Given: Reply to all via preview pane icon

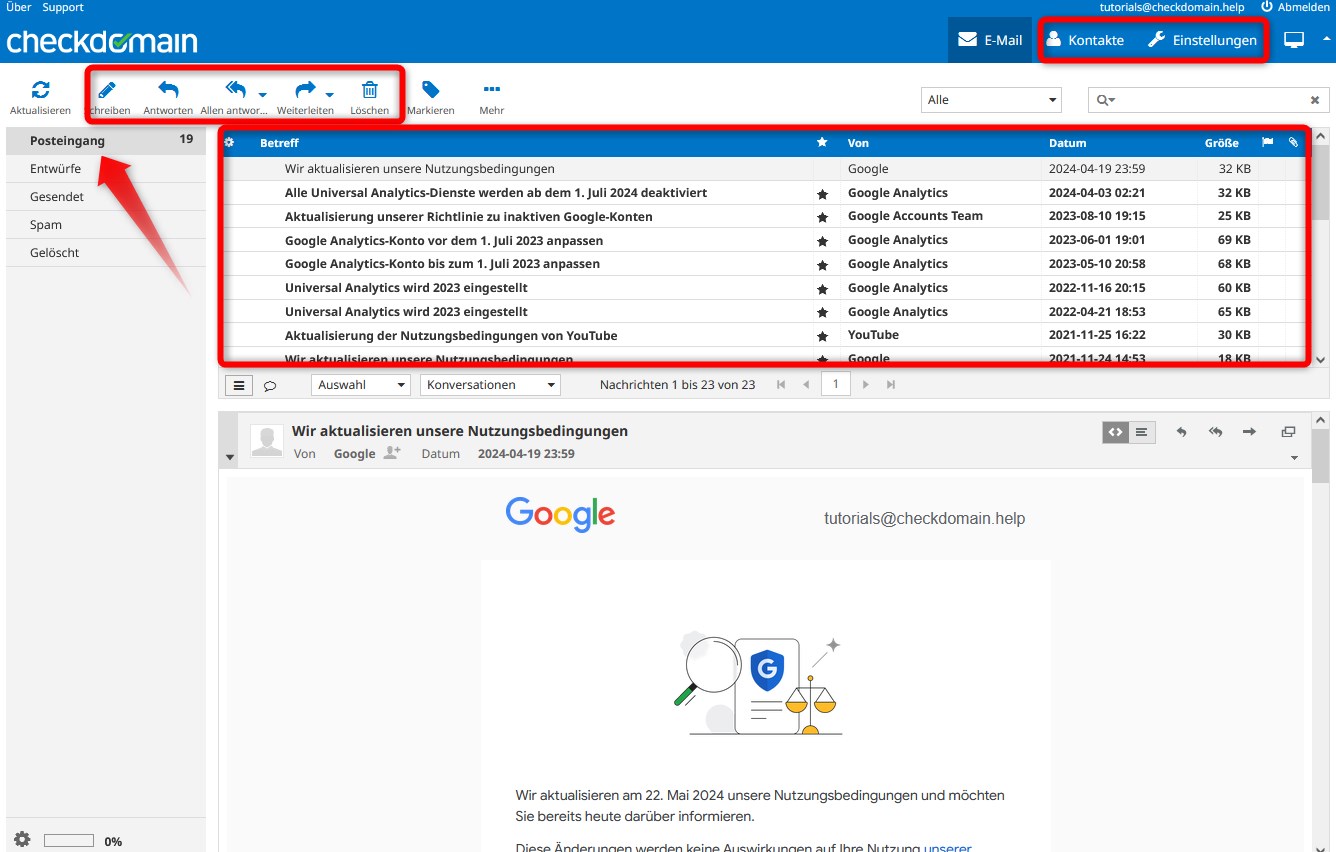Looking at the screenshot, I should [x=1216, y=432].
